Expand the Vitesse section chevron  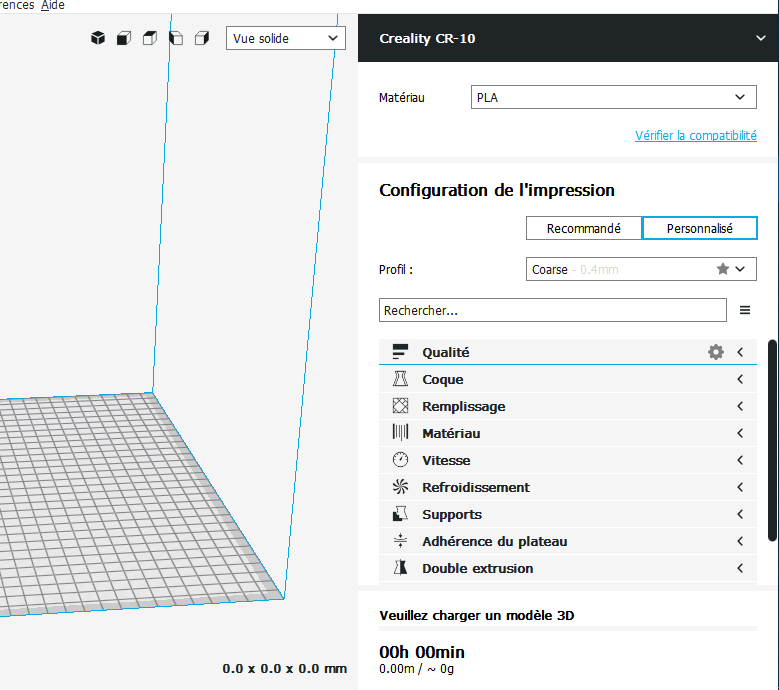pyautogui.click(x=740, y=460)
